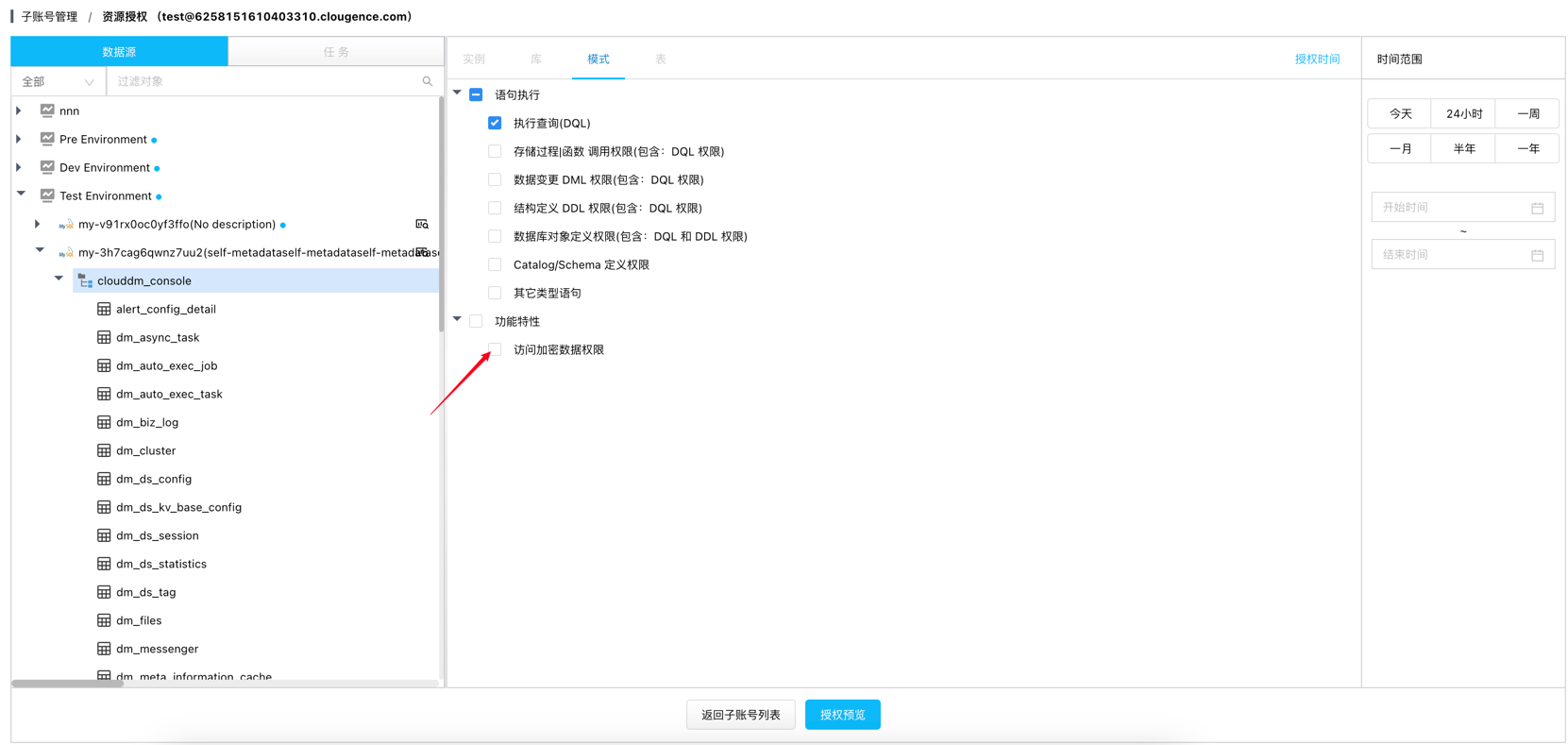The width and height of the screenshot is (1568, 745).
Task: Open the 全部 filter dropdown
Action: 59,81
